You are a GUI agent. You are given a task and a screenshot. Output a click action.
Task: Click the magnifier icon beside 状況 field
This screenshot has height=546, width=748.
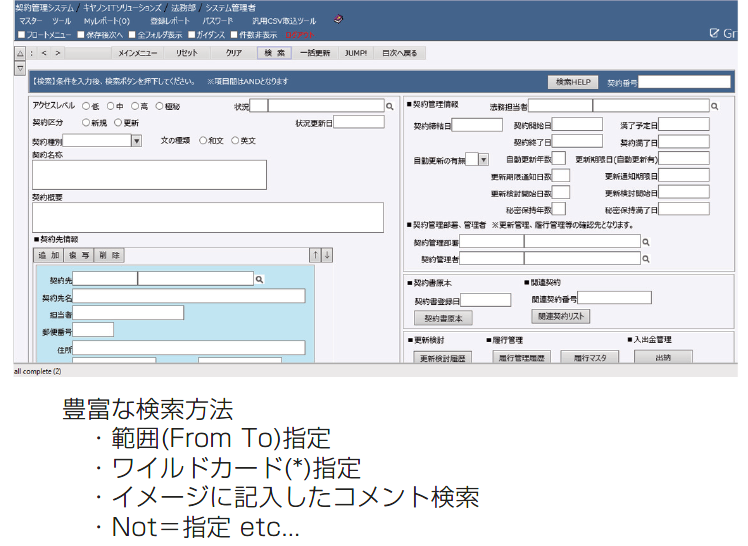(x=390, y=107)
